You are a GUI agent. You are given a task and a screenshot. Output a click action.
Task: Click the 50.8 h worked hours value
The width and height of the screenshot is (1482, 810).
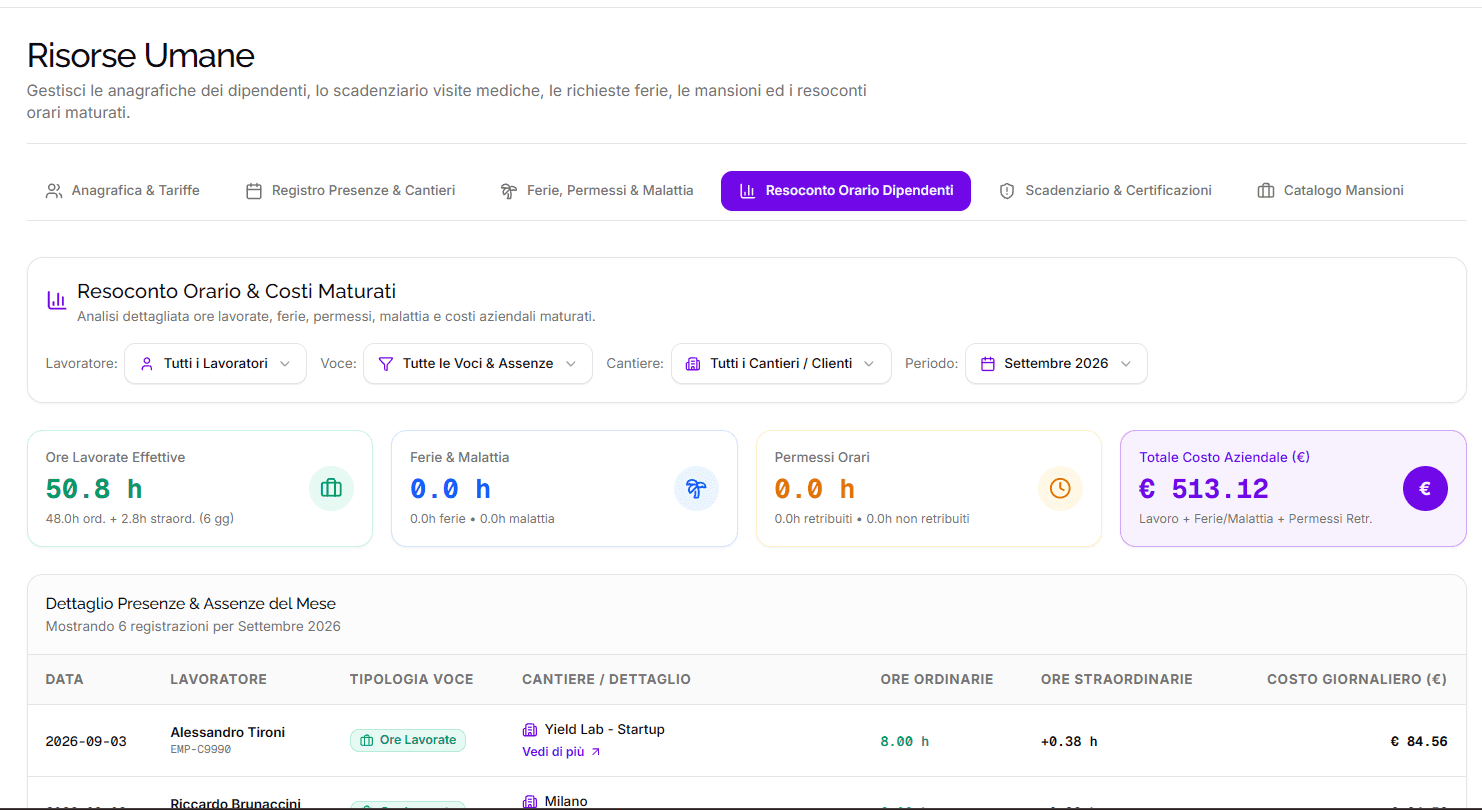click(94, 490)
